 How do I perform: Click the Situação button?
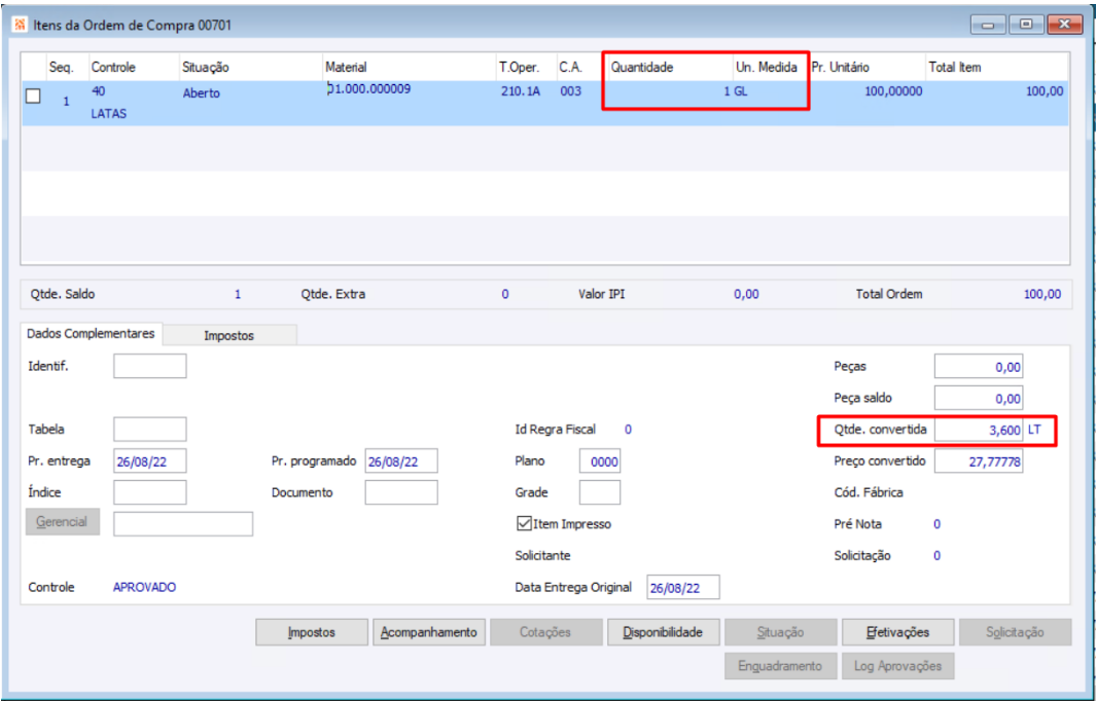click(781, 633)
